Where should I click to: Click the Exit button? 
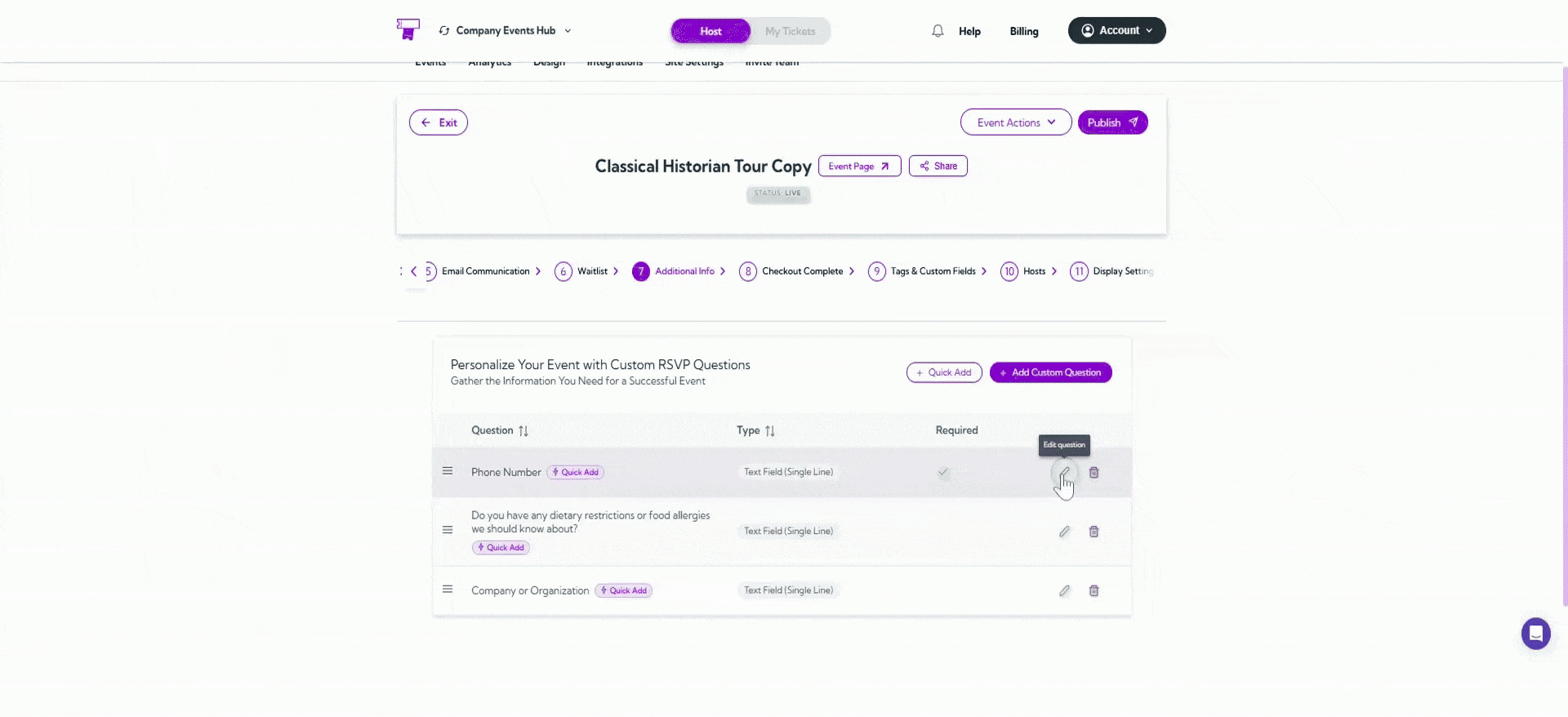click(439, 122)
